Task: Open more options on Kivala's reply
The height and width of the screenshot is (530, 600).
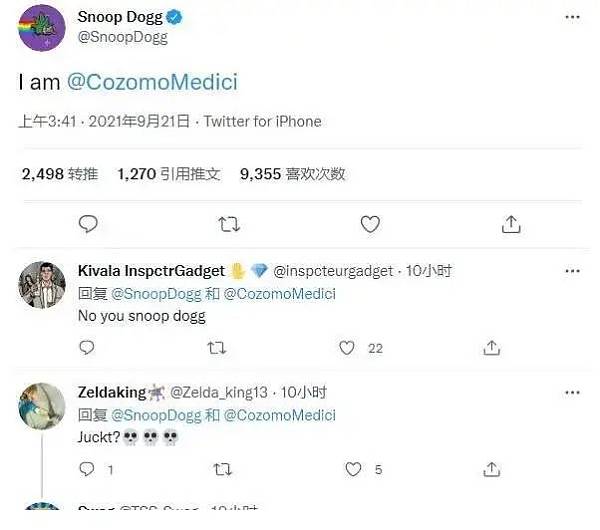Action: pyautogui.click(x=571, y=271)
